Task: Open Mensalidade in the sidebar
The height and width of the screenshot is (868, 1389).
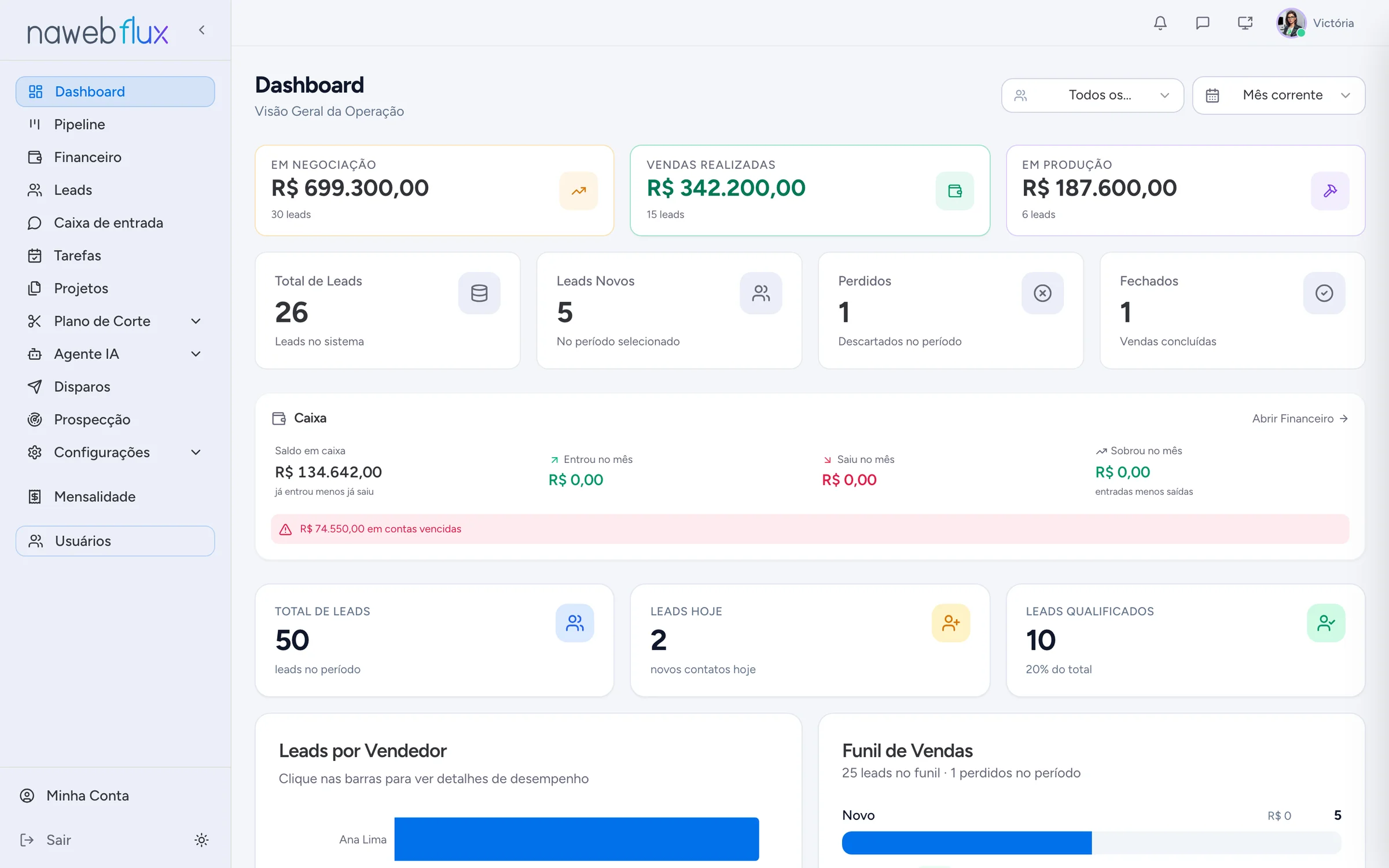Action: (x=115, y=496)
